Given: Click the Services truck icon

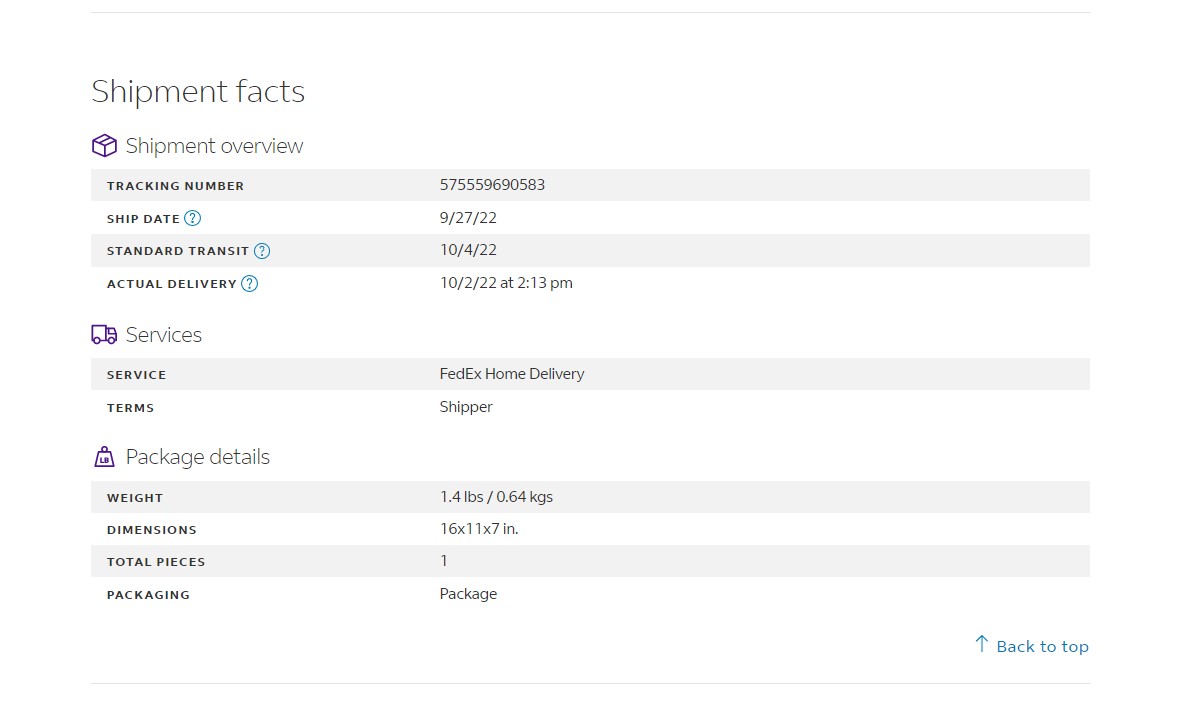Looking at the screenshot, I should click(104, 335).
